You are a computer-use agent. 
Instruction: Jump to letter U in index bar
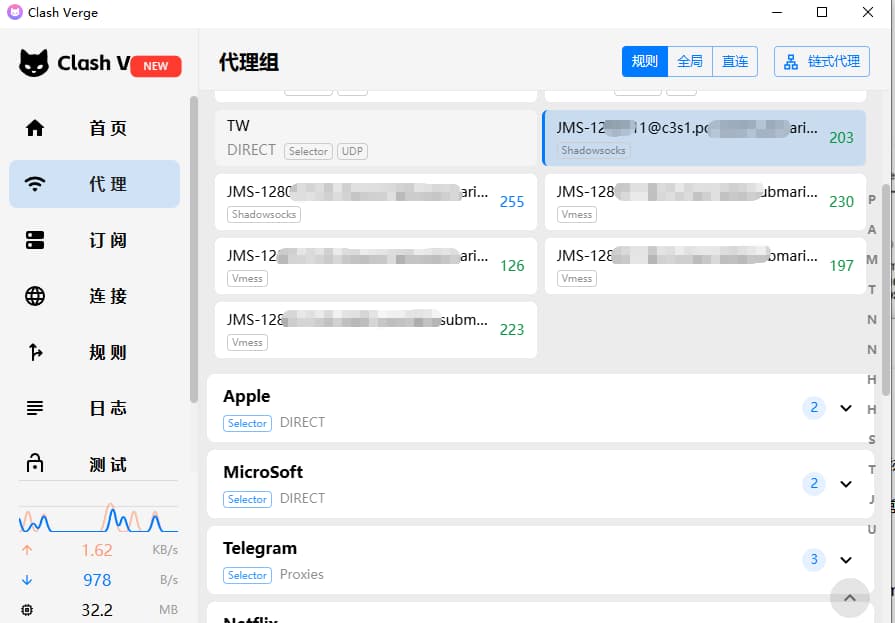point(872,529)
